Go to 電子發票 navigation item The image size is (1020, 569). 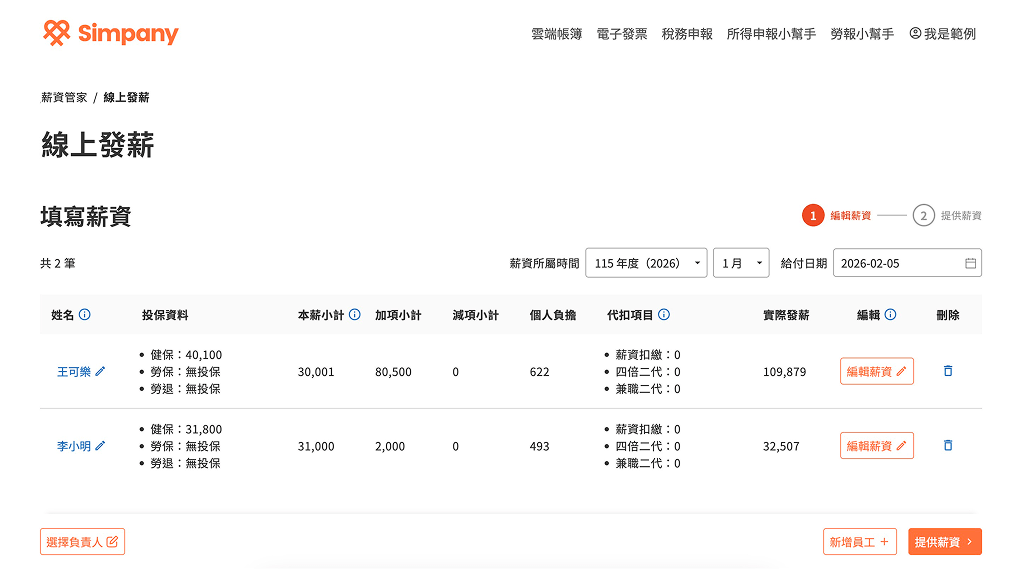(622, 34)
